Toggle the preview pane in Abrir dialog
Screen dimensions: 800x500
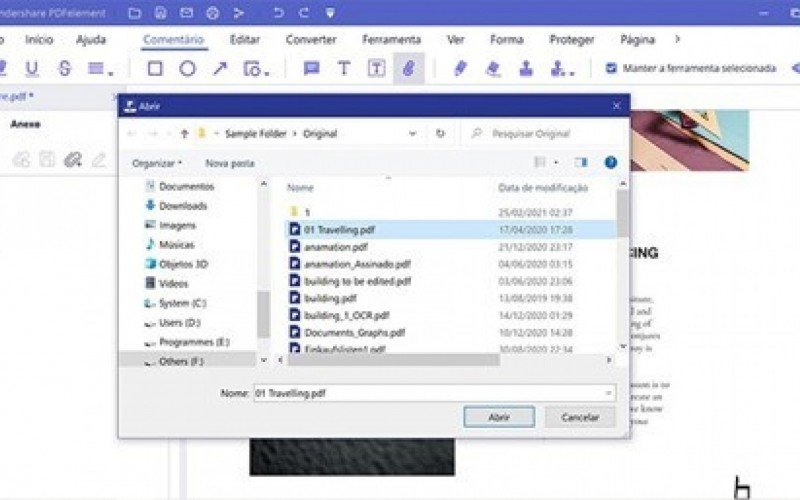(x=581, y=163)
